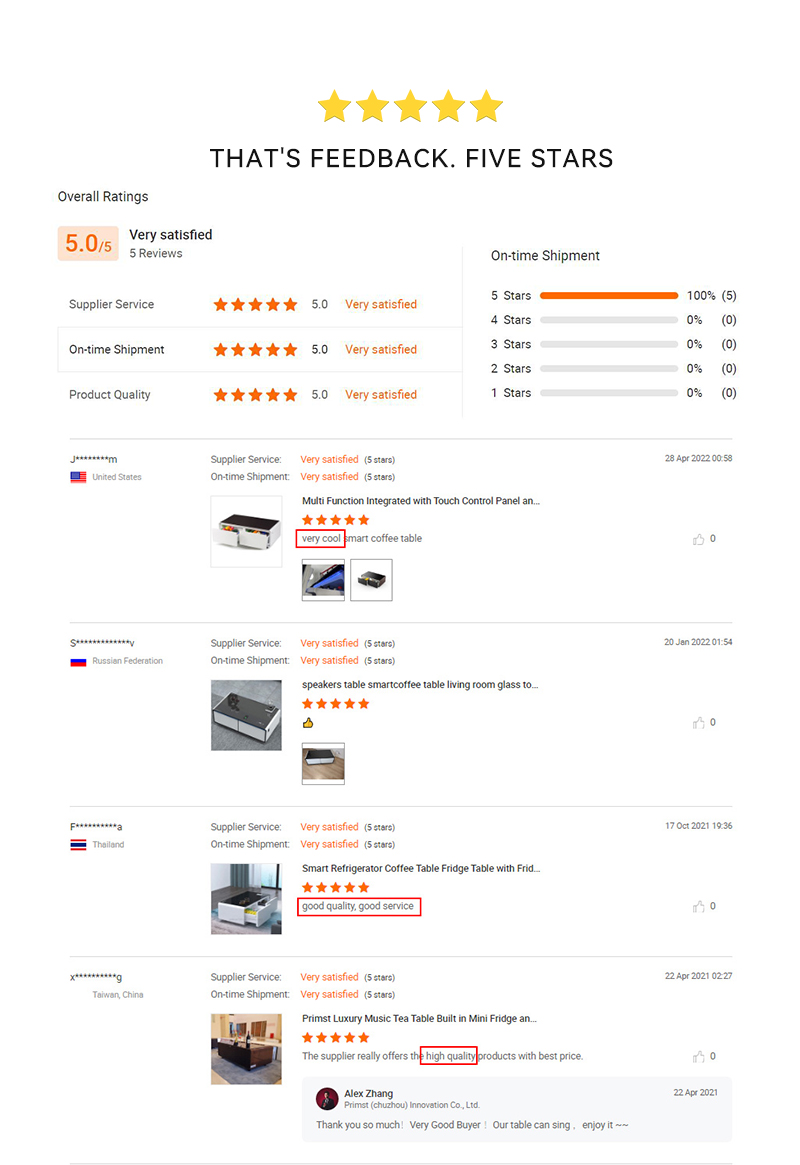The image size is (800, 1165).
Task: Open first review photo in US review
Action: tap(323, 580)
